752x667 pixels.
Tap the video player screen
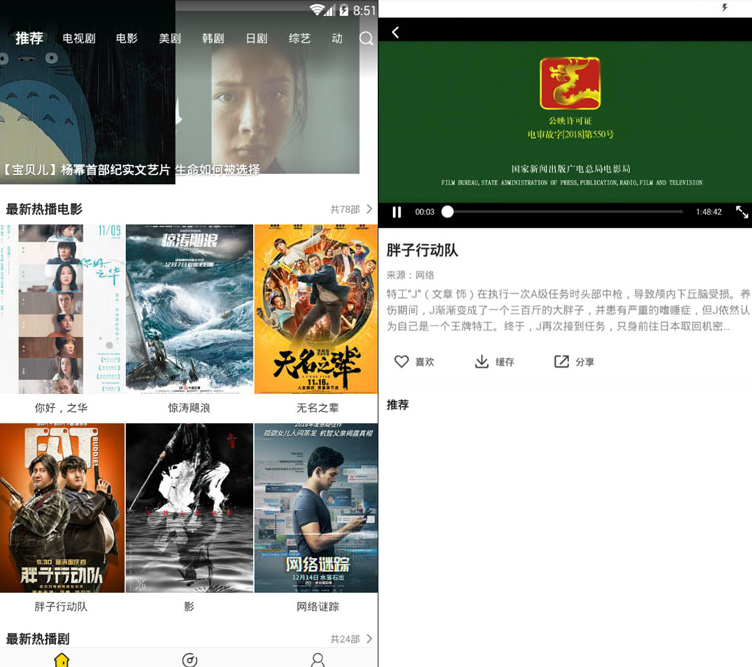coord(565,122)
